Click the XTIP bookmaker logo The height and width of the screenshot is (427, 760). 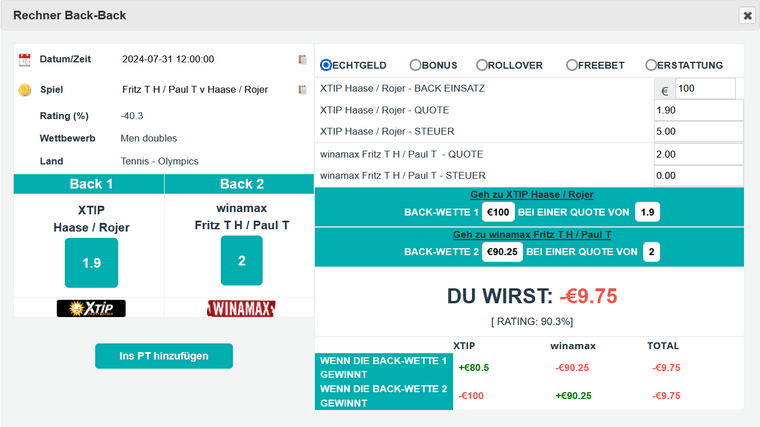[91, 308]
